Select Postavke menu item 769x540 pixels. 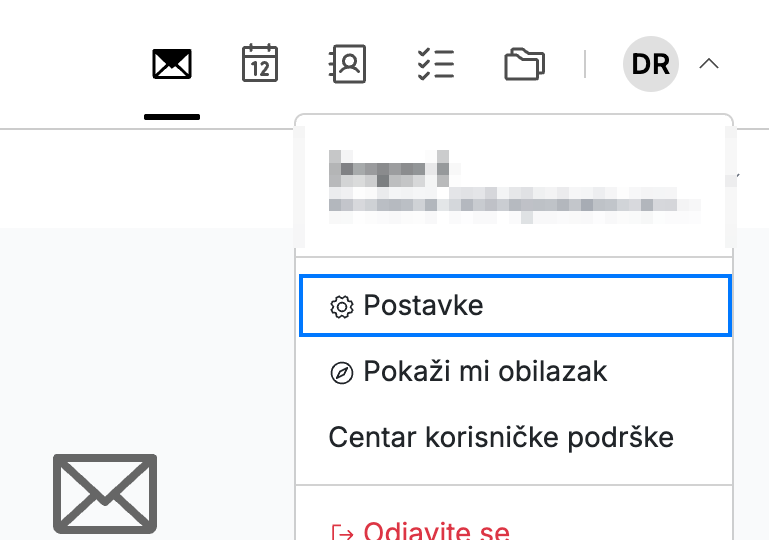[x=515, y=306]
